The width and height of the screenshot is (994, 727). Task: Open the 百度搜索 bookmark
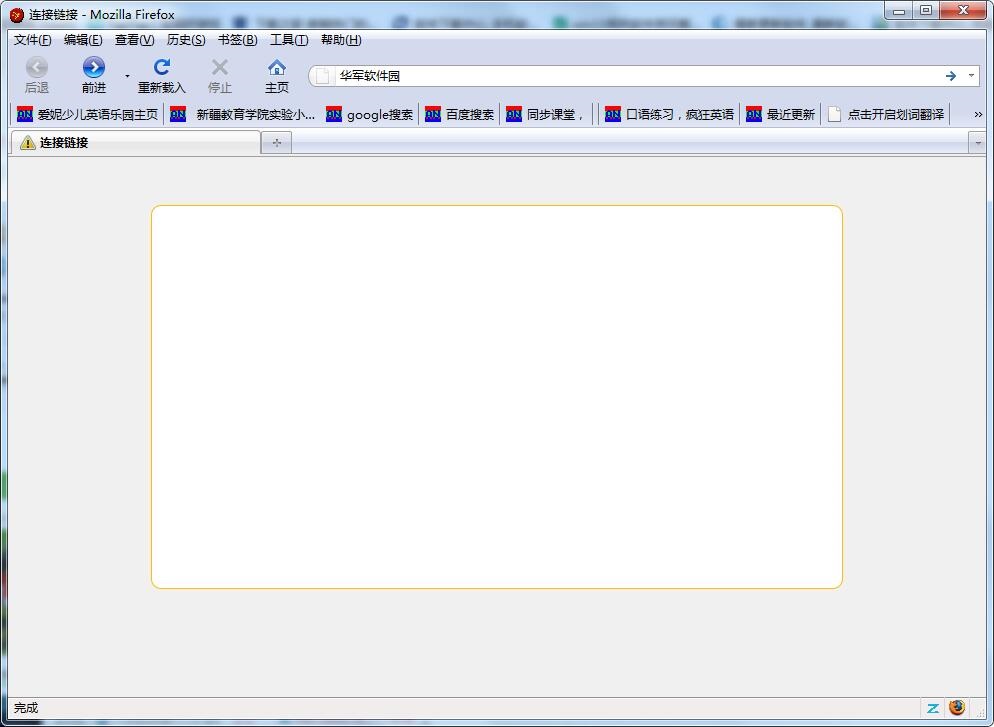(x=460, y=115)
